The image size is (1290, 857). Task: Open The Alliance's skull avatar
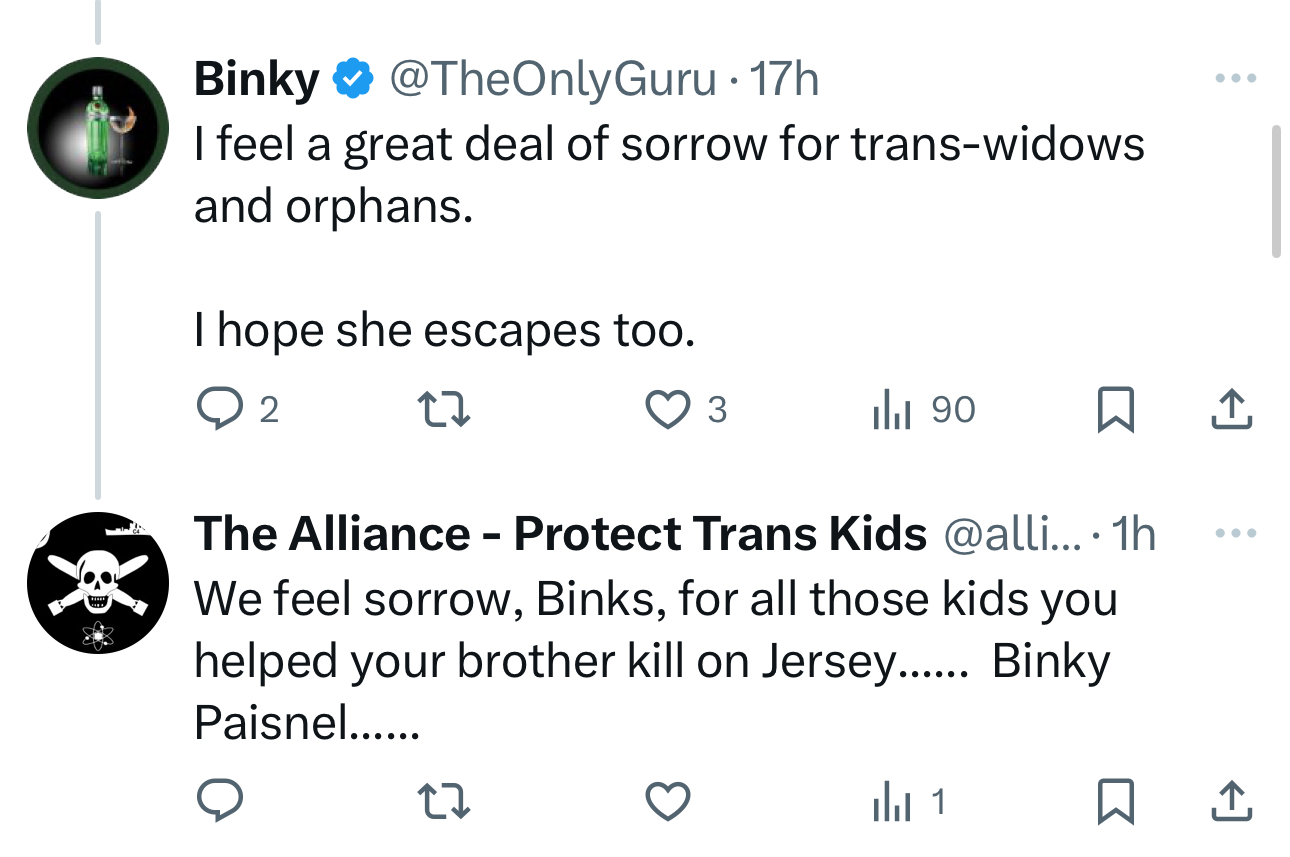(97, 583)
